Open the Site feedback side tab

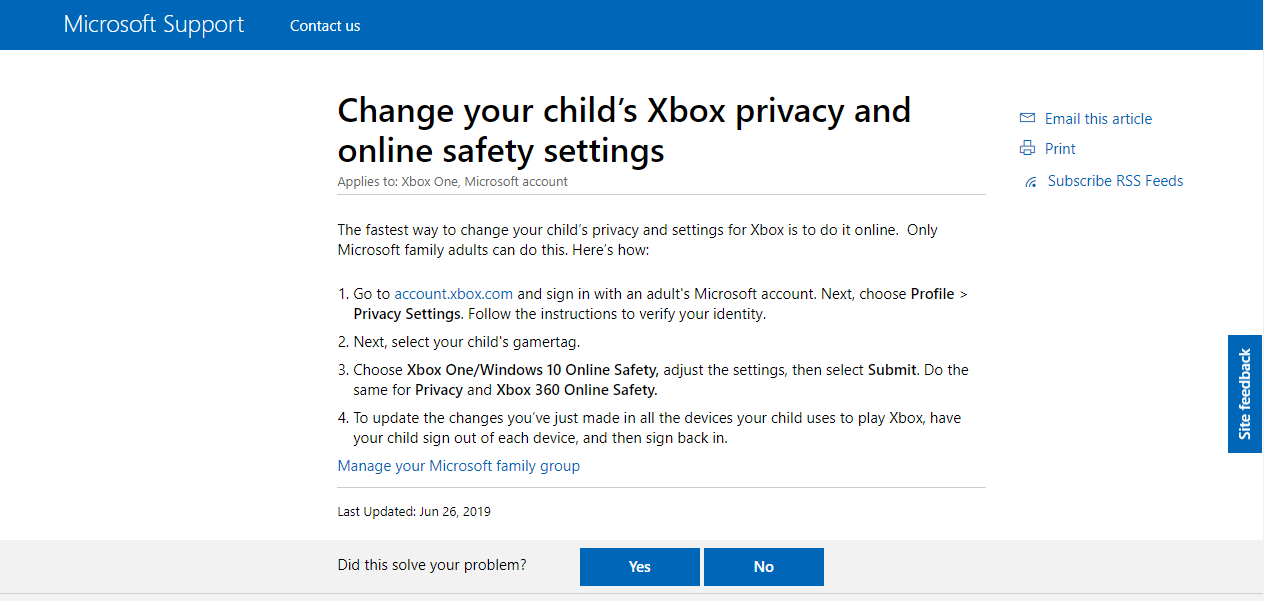tap(1245, 394)
